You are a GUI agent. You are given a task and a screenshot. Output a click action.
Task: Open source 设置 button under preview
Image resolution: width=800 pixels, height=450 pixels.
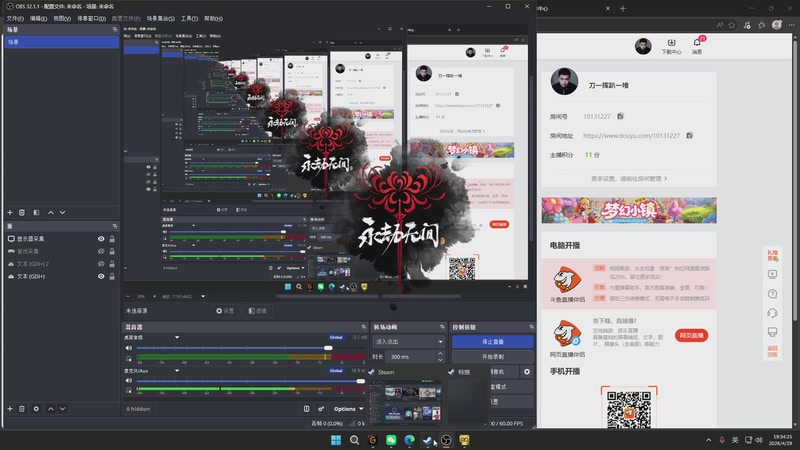(x=225, y=311)
